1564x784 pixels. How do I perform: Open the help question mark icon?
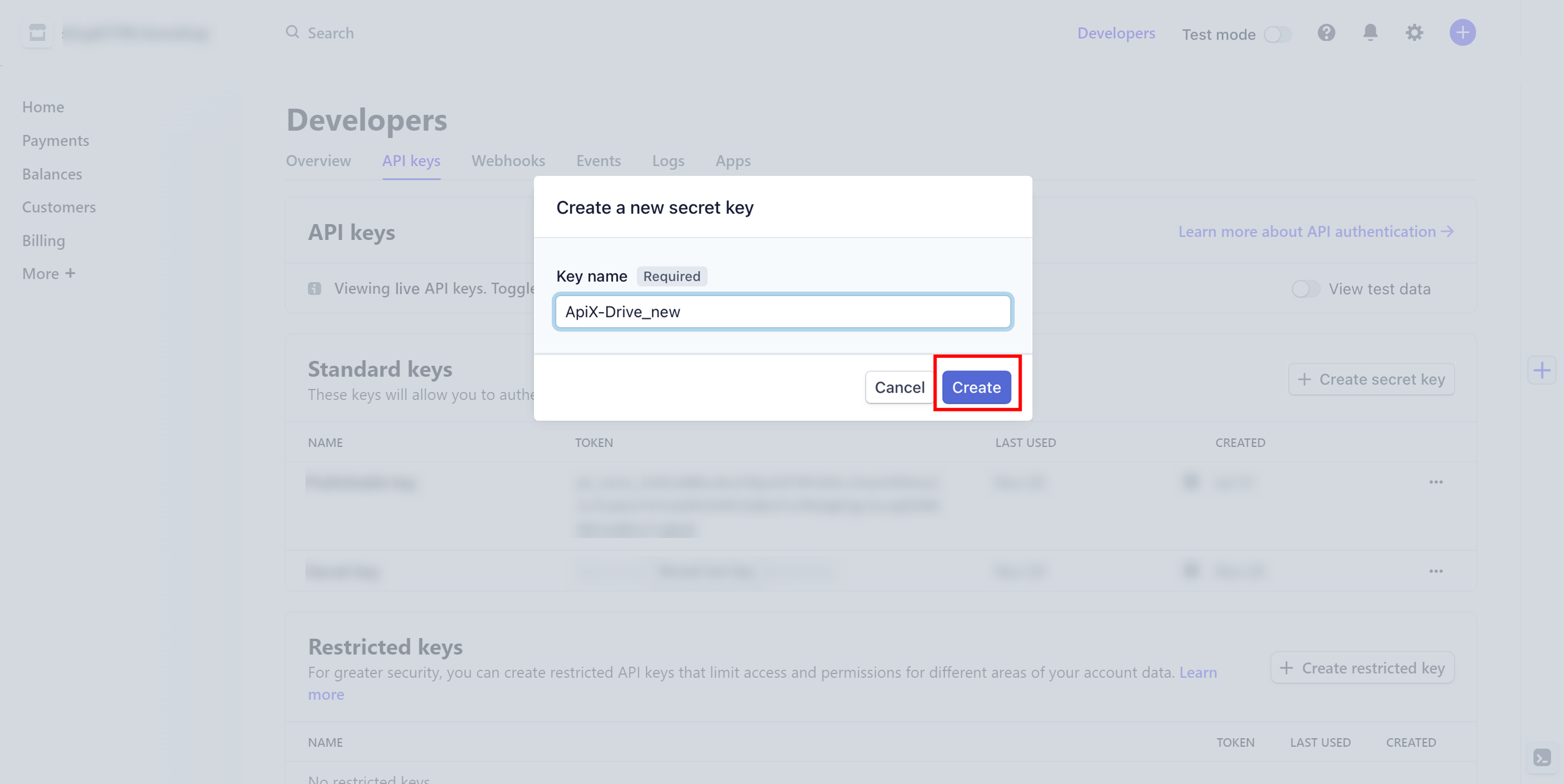[1326, 32]
